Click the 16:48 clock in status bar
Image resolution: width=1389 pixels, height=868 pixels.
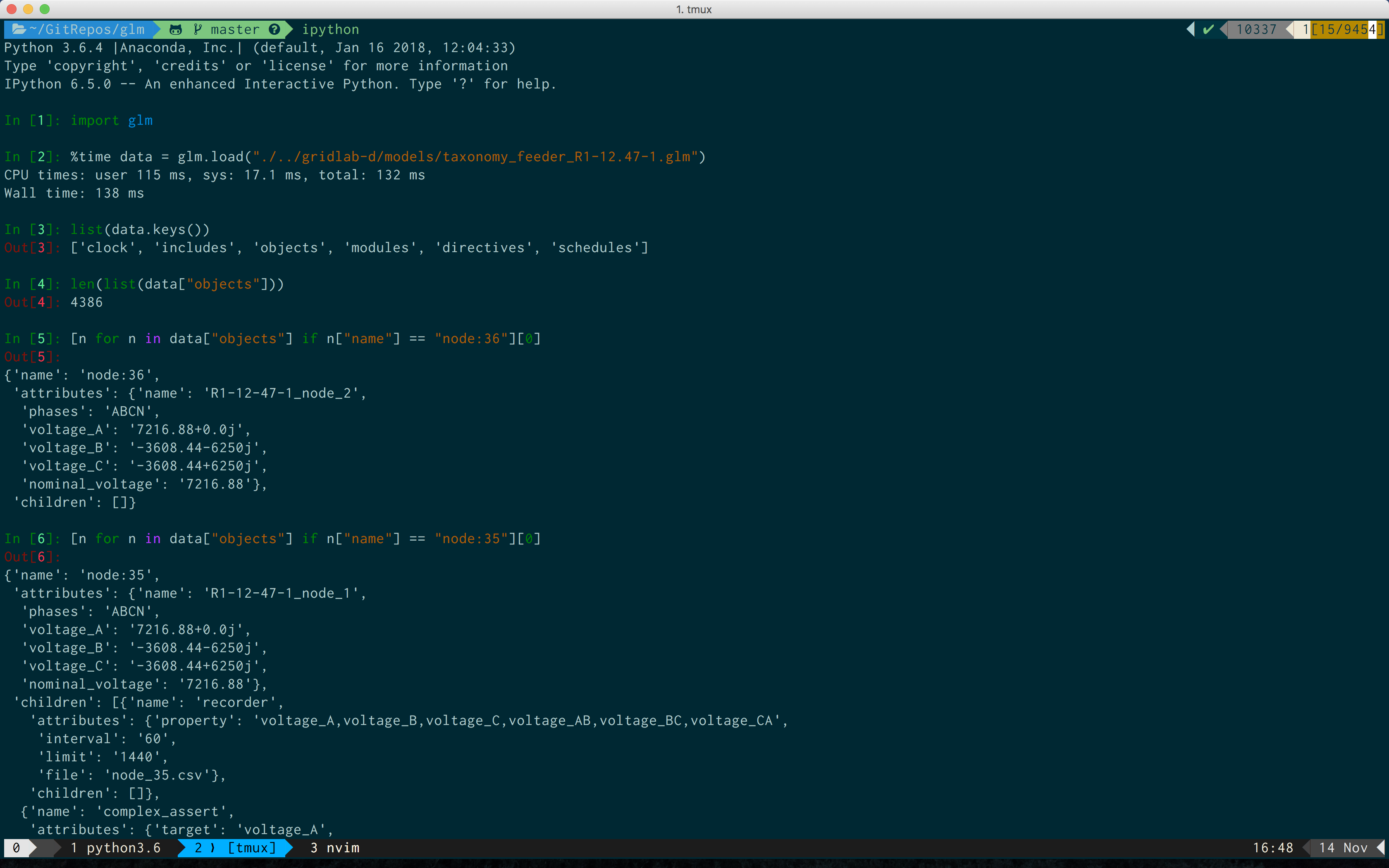1272,848
